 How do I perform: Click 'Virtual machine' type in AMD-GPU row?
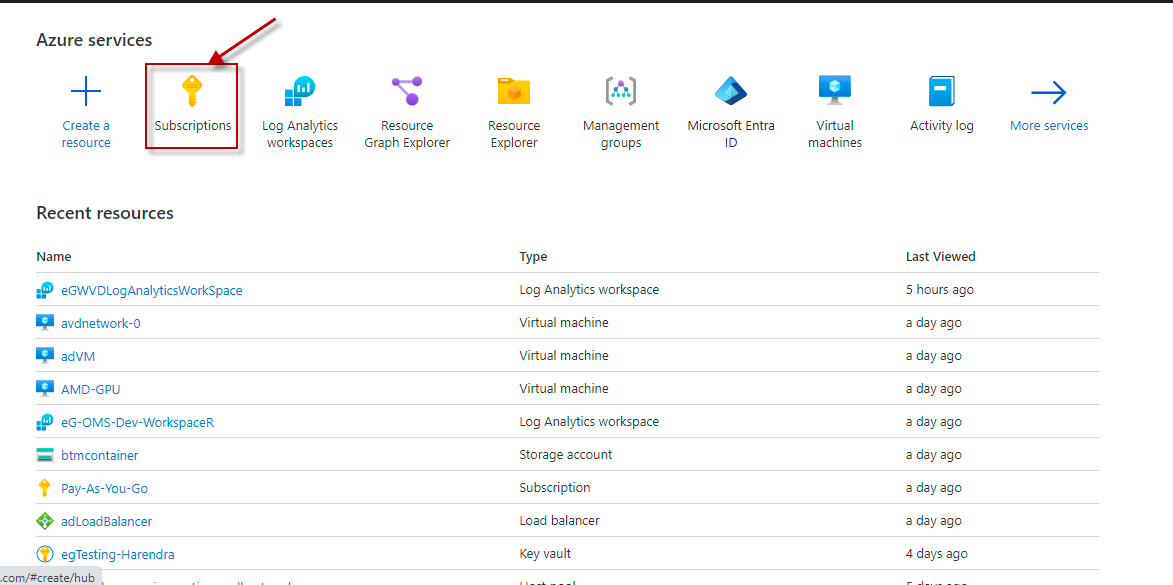tap(564, 389)
